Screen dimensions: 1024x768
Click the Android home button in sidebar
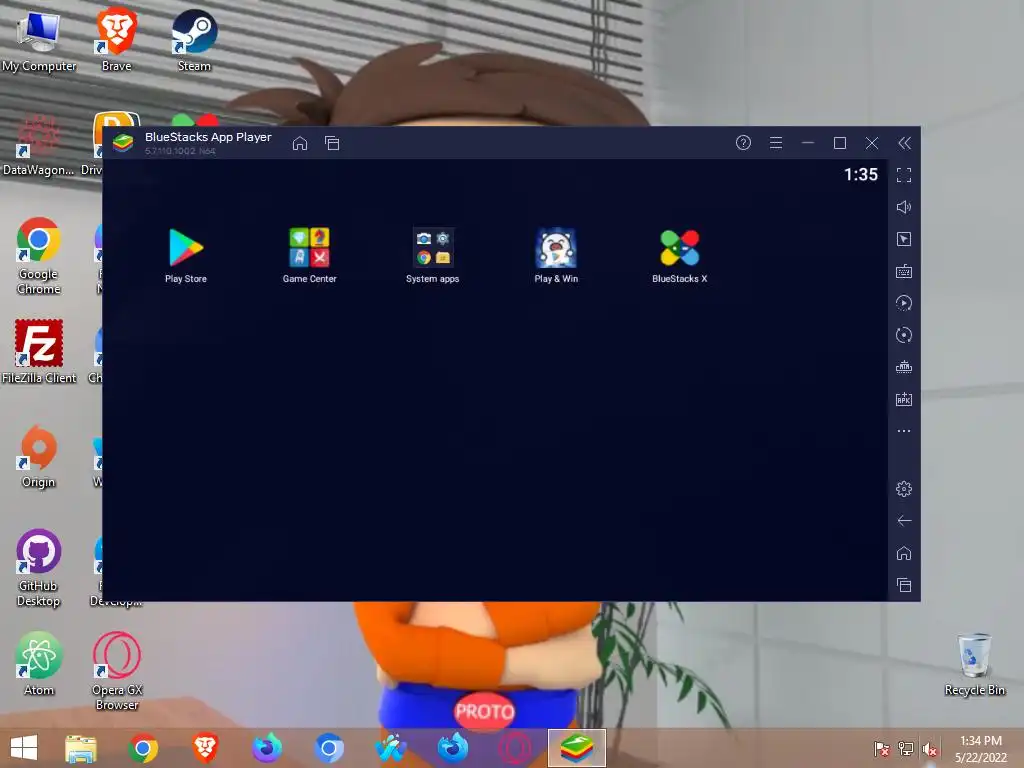(x=904, y=553)
